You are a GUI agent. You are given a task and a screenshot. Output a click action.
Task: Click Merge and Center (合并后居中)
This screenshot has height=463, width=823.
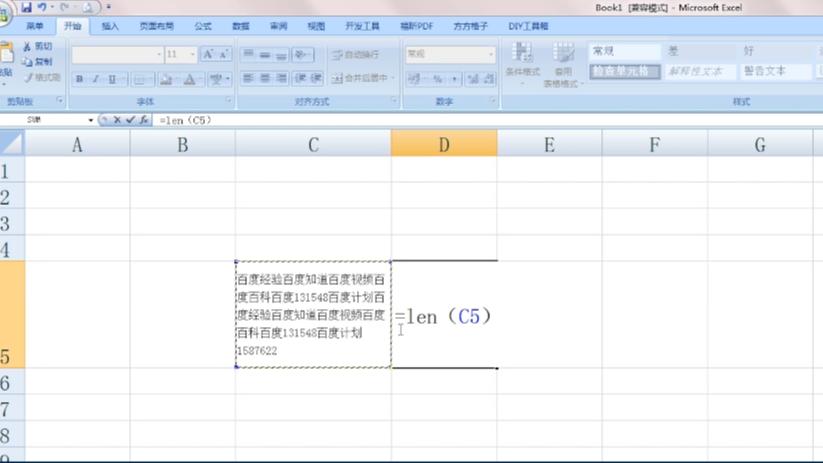point(361,78)
